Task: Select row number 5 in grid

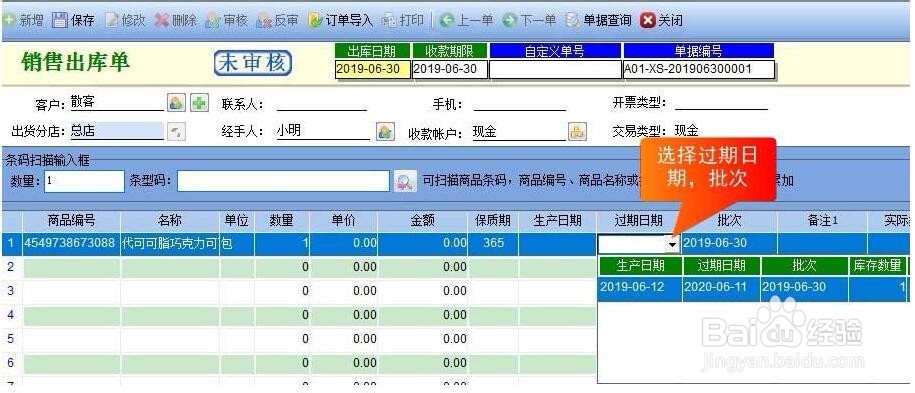Action: 11,339
